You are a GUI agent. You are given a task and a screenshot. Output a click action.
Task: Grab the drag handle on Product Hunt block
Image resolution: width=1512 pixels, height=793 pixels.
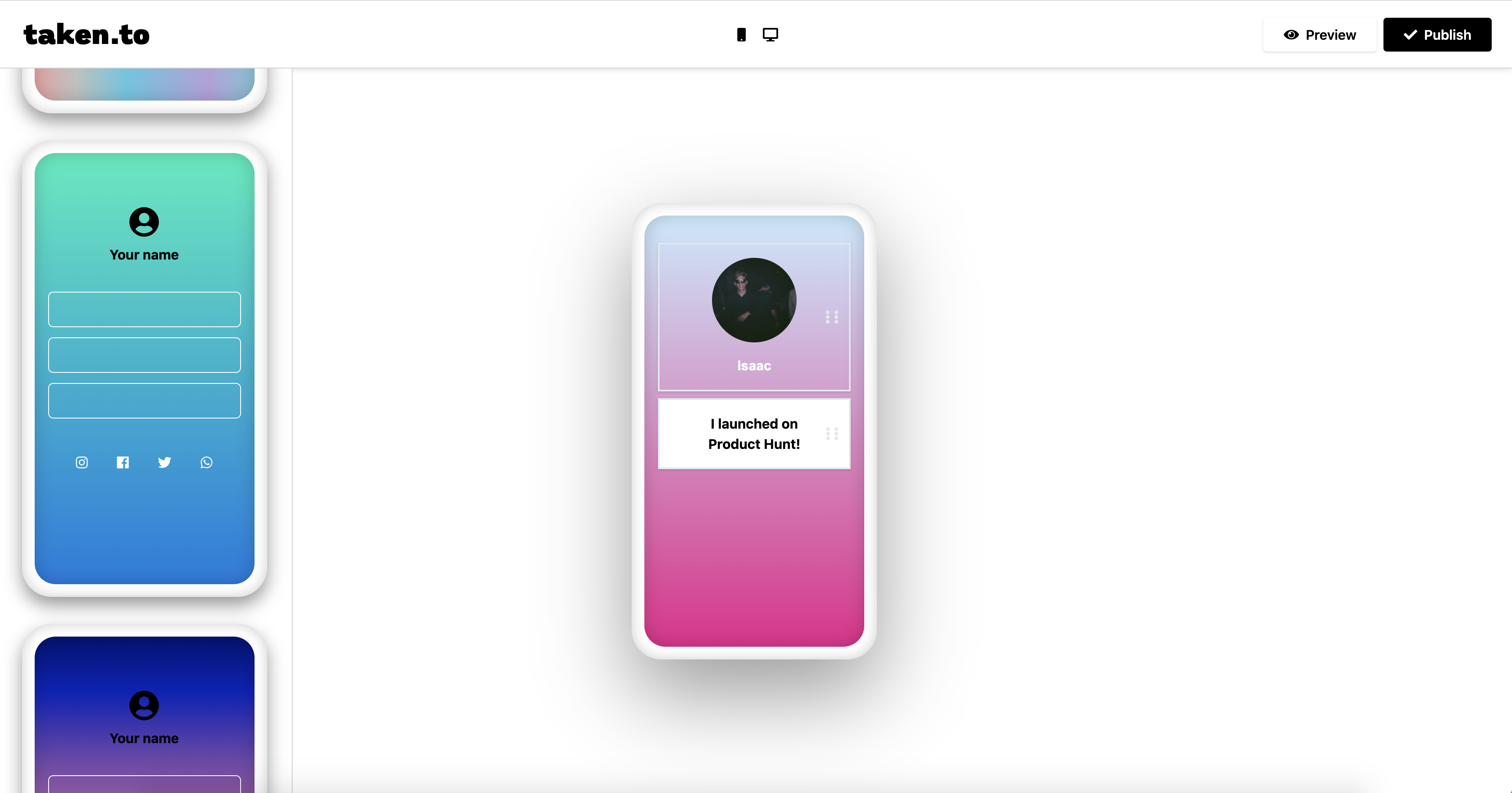(832, 434)
